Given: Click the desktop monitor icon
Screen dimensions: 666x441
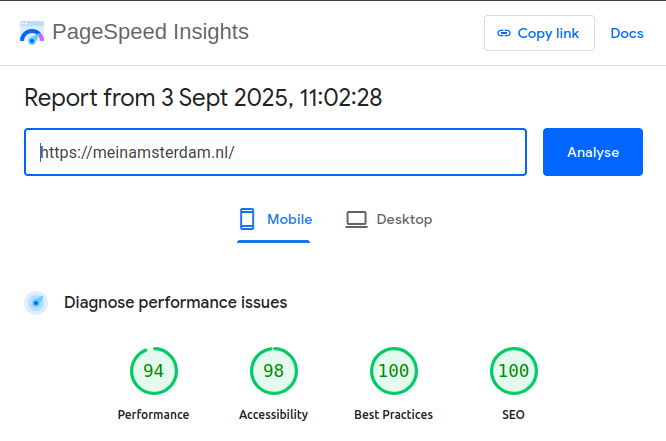Looking at the screenshot, I should tap(357, 219).
